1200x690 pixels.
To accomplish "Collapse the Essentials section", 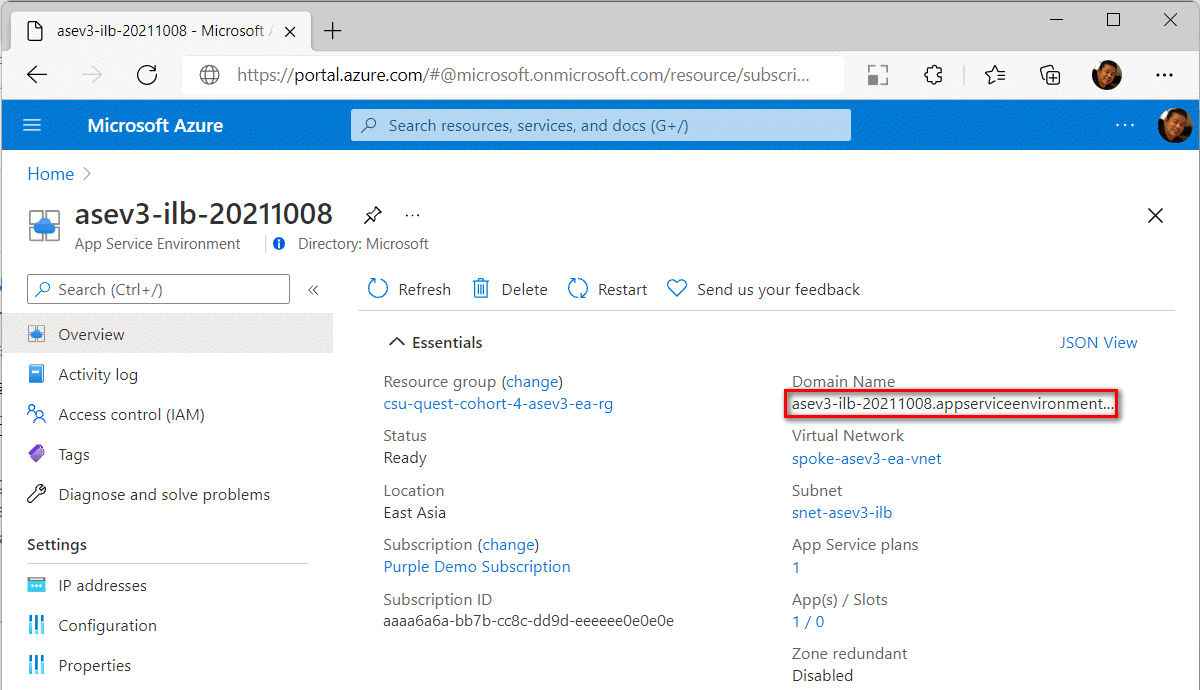I will coord(398,341).
